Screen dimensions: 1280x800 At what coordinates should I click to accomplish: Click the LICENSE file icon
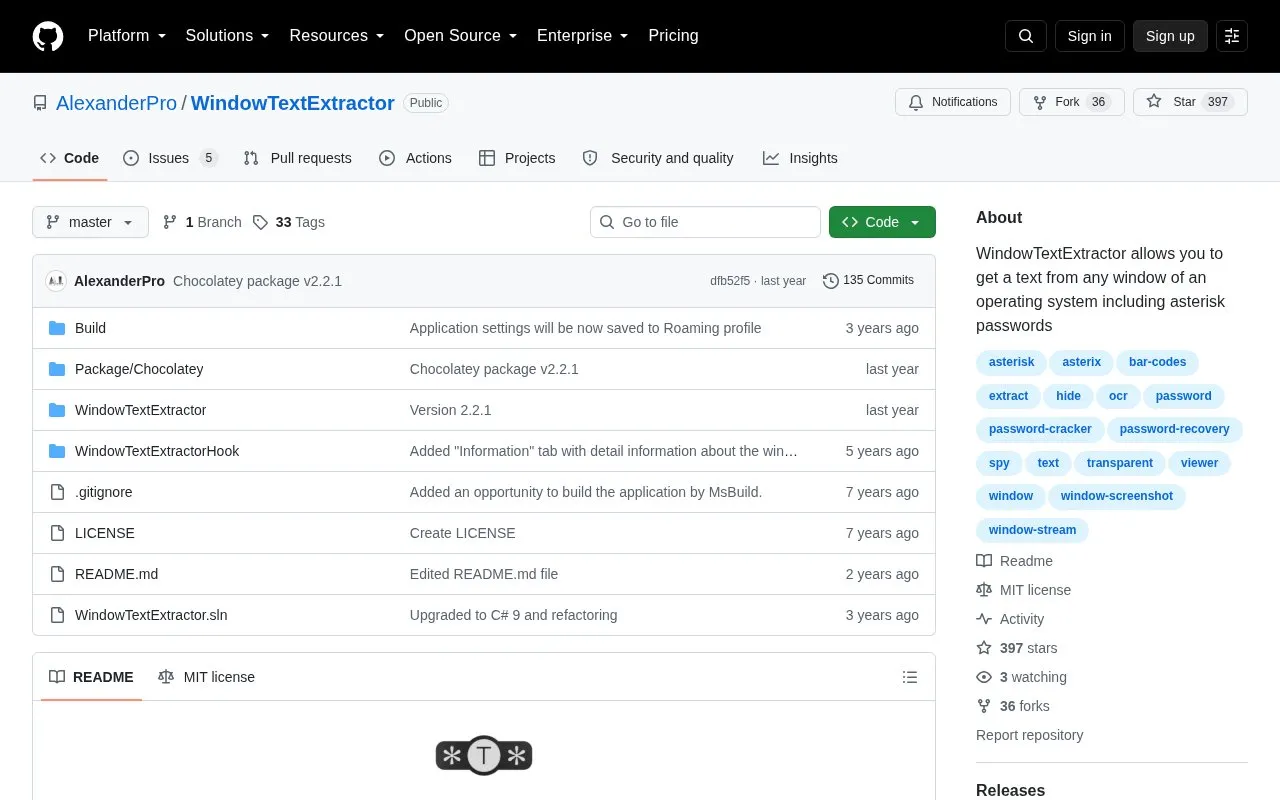click(x=57, y=533)
